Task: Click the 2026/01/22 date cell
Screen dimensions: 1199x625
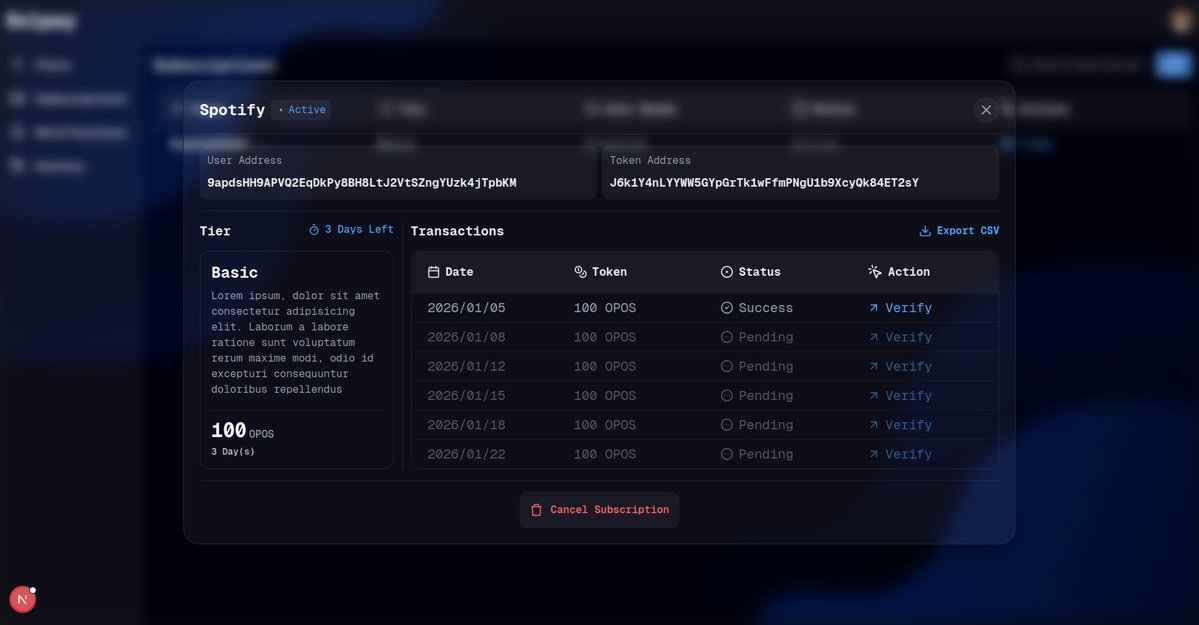Action: pyautogui.click(x=466, y=454)
